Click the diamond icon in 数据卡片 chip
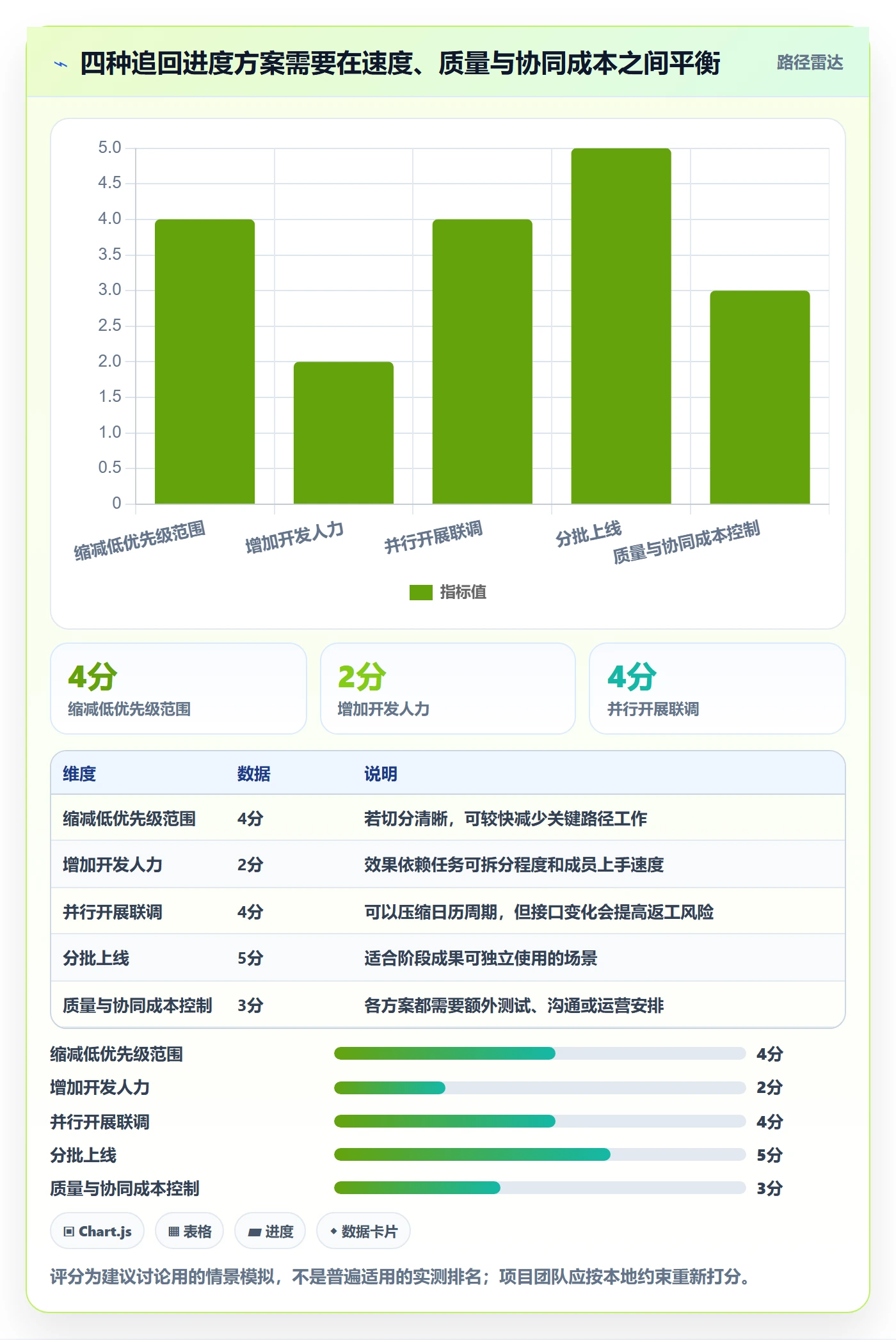The height and width of the screenshot is (1340, 896). (333, 1231)
